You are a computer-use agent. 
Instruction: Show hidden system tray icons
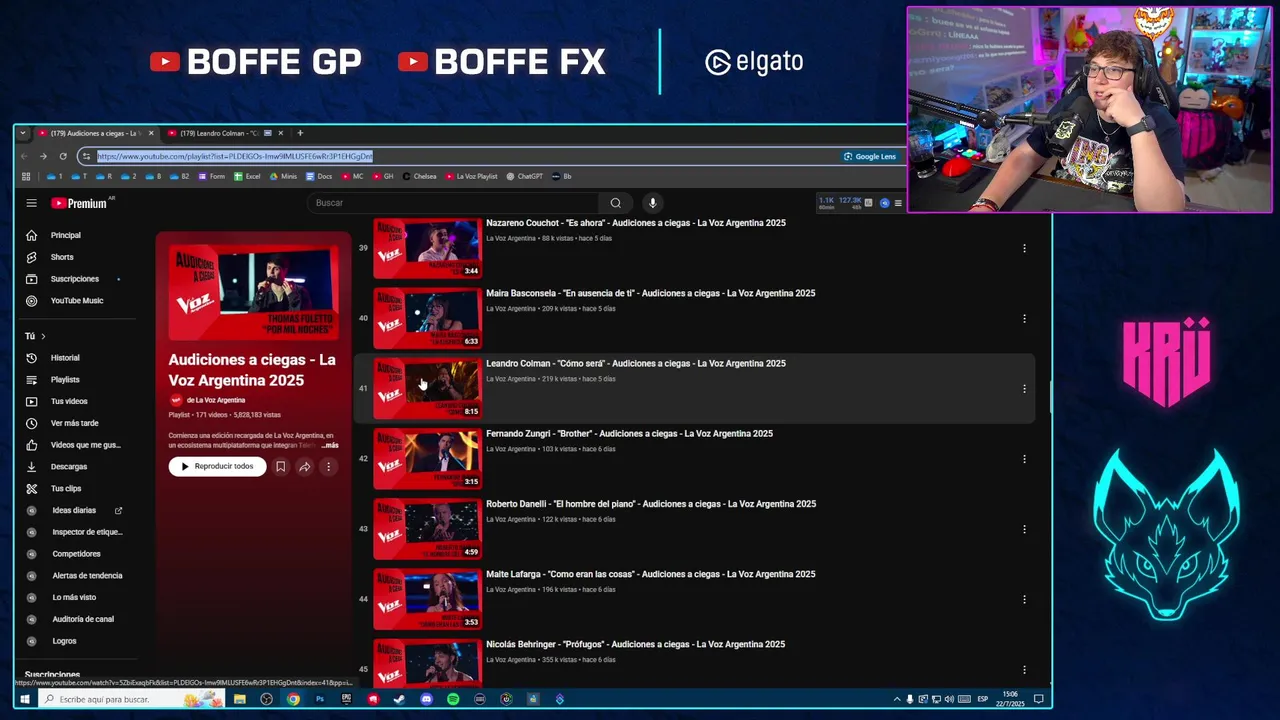[x=896, y=699]
